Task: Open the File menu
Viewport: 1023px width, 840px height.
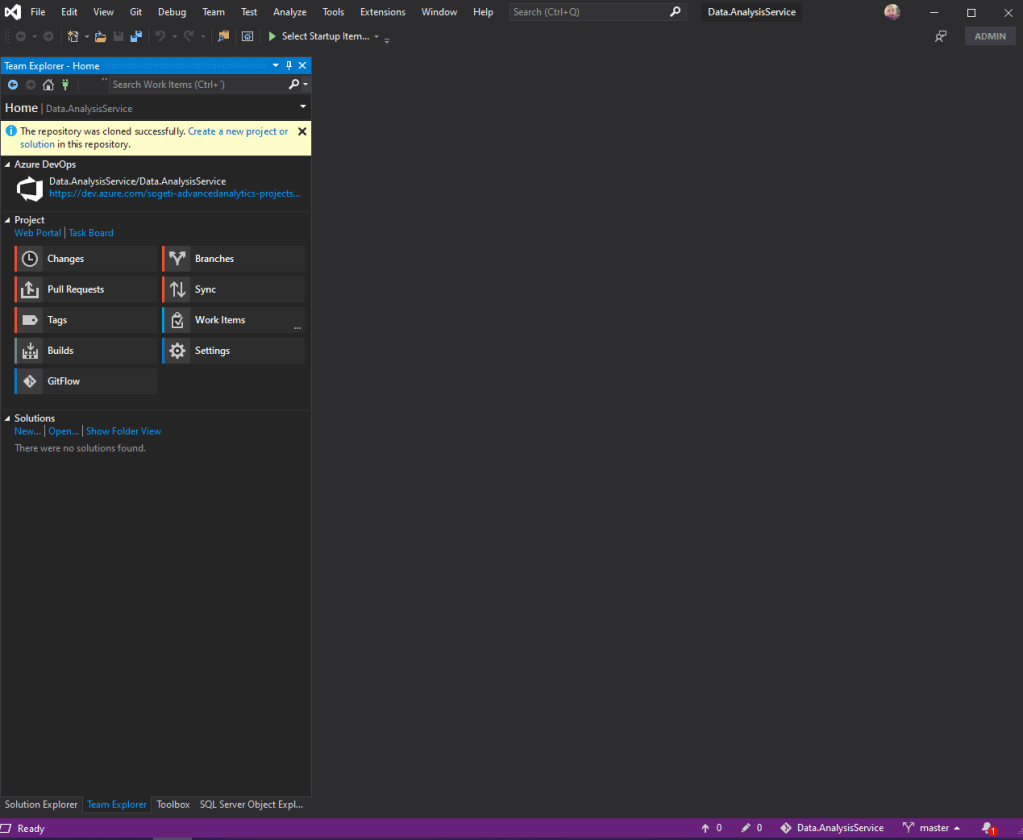Action: click(x=38, y=12)
